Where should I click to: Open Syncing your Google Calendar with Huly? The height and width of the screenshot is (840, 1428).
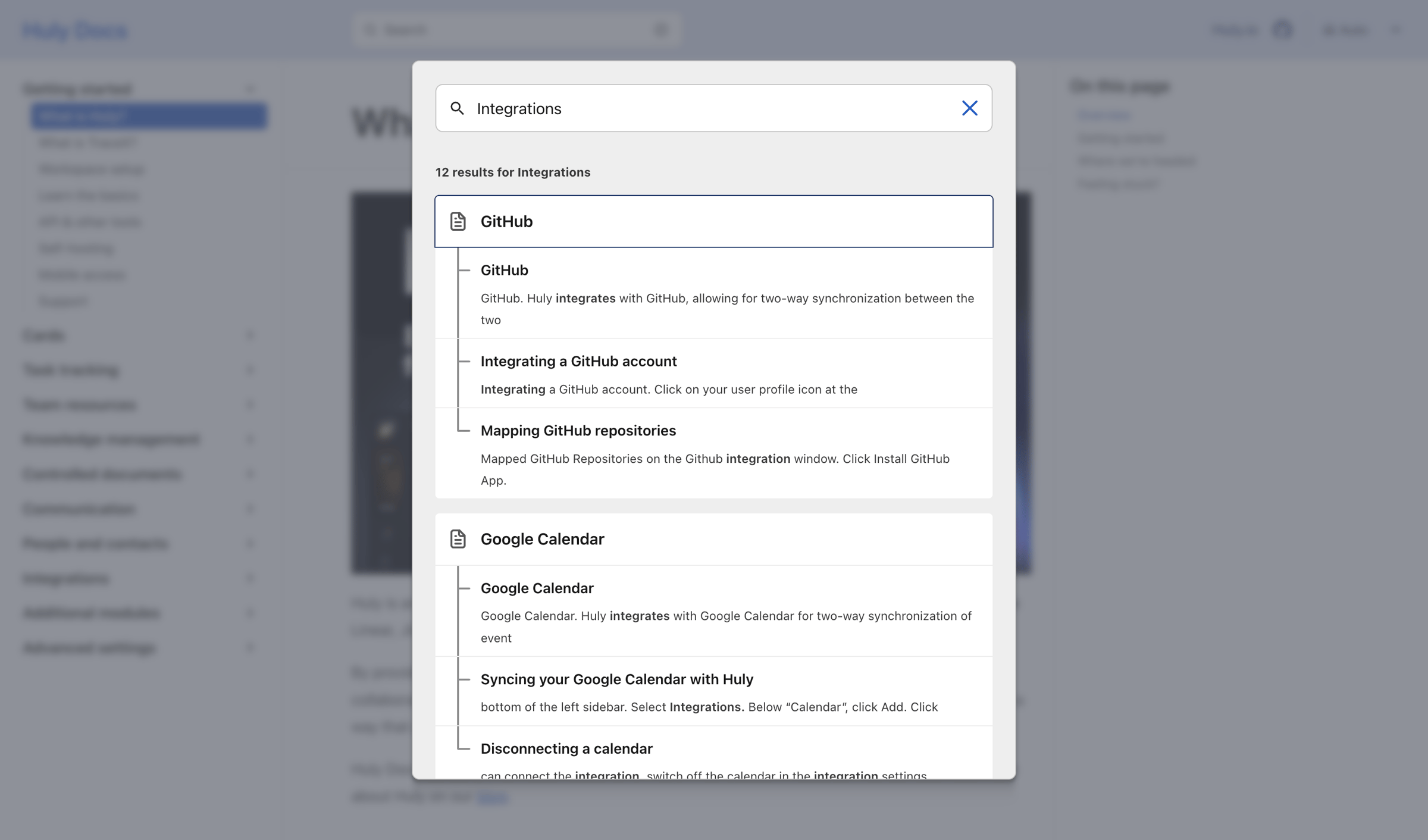click(714, 691)
